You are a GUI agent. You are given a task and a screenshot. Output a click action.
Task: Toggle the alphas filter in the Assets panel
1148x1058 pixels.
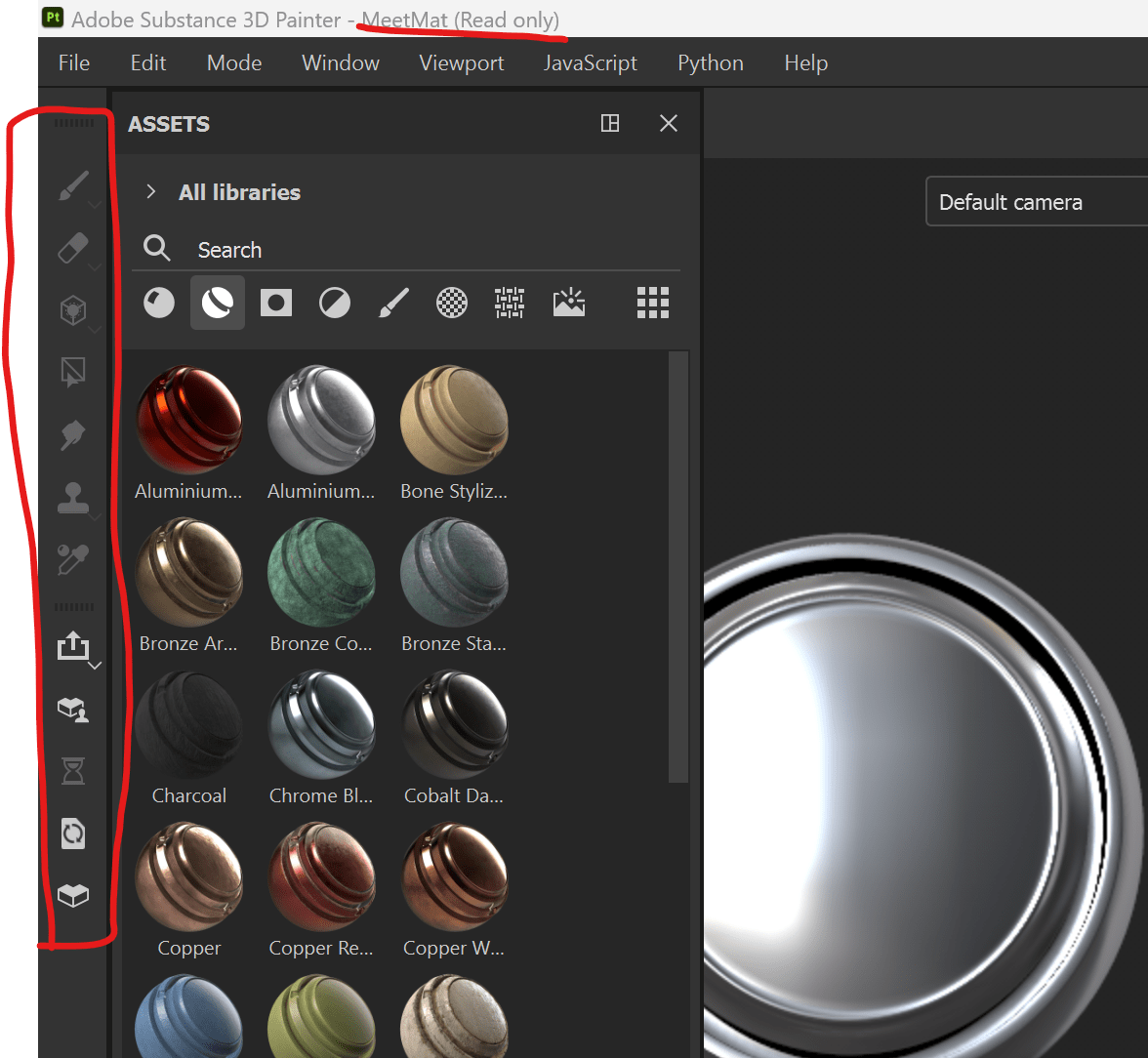point(451,303)
